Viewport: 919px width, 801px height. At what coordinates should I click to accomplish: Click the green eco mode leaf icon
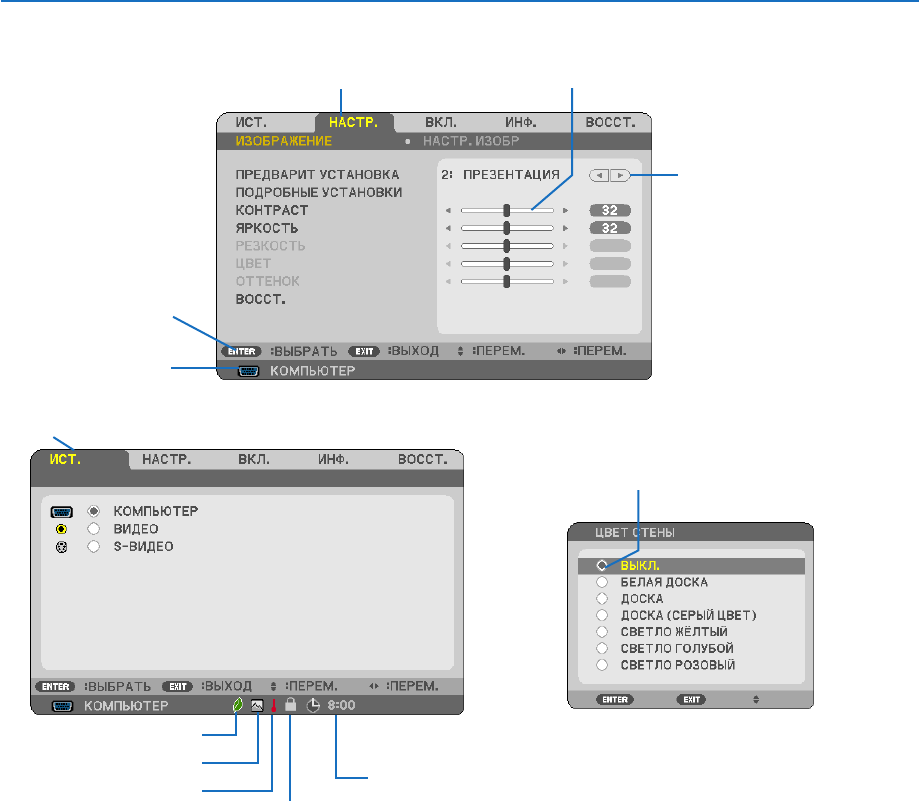coord(237,705)
